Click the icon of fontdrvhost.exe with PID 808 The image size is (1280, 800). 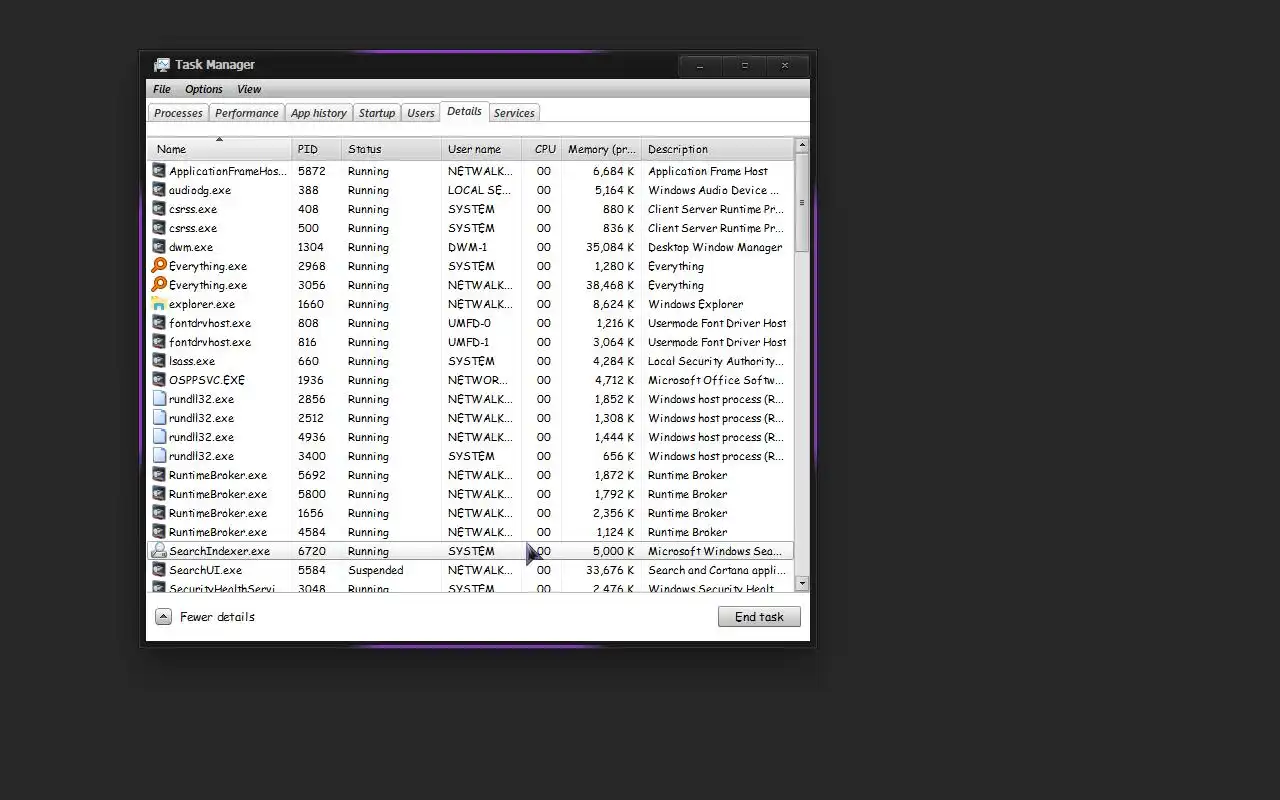pos(158,323)
